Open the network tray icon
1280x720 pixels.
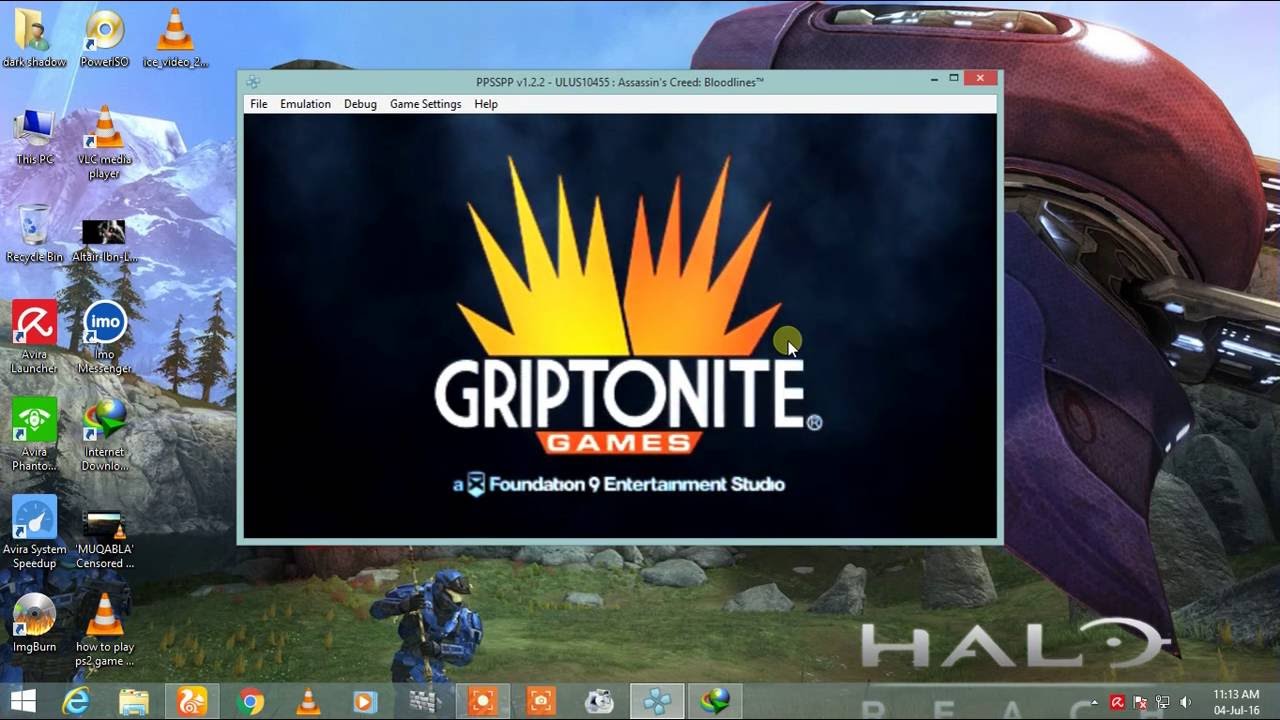[1163, 703]
